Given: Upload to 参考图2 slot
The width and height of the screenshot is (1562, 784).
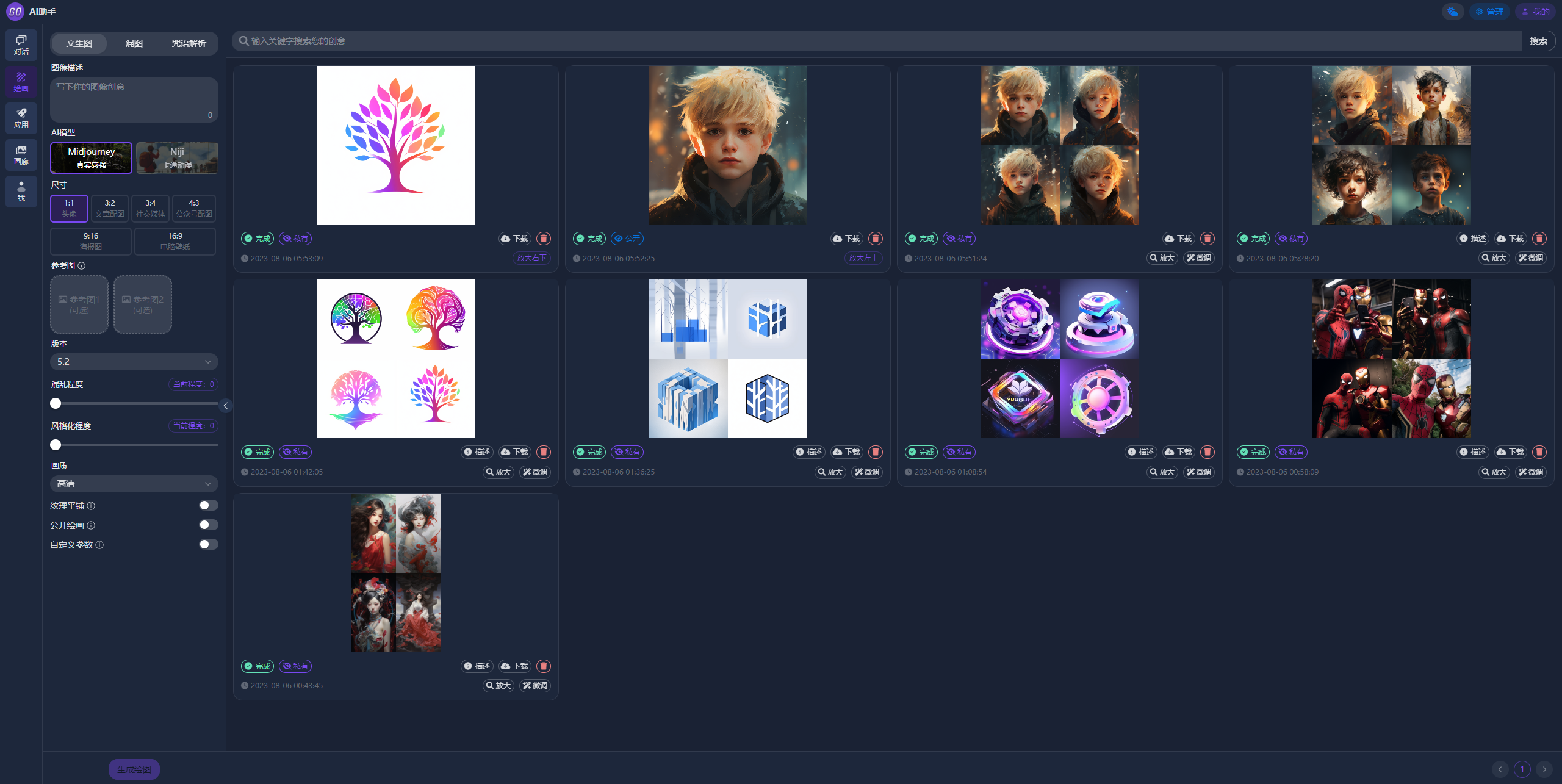Looking at the screenshot, I should click(143, 304).
